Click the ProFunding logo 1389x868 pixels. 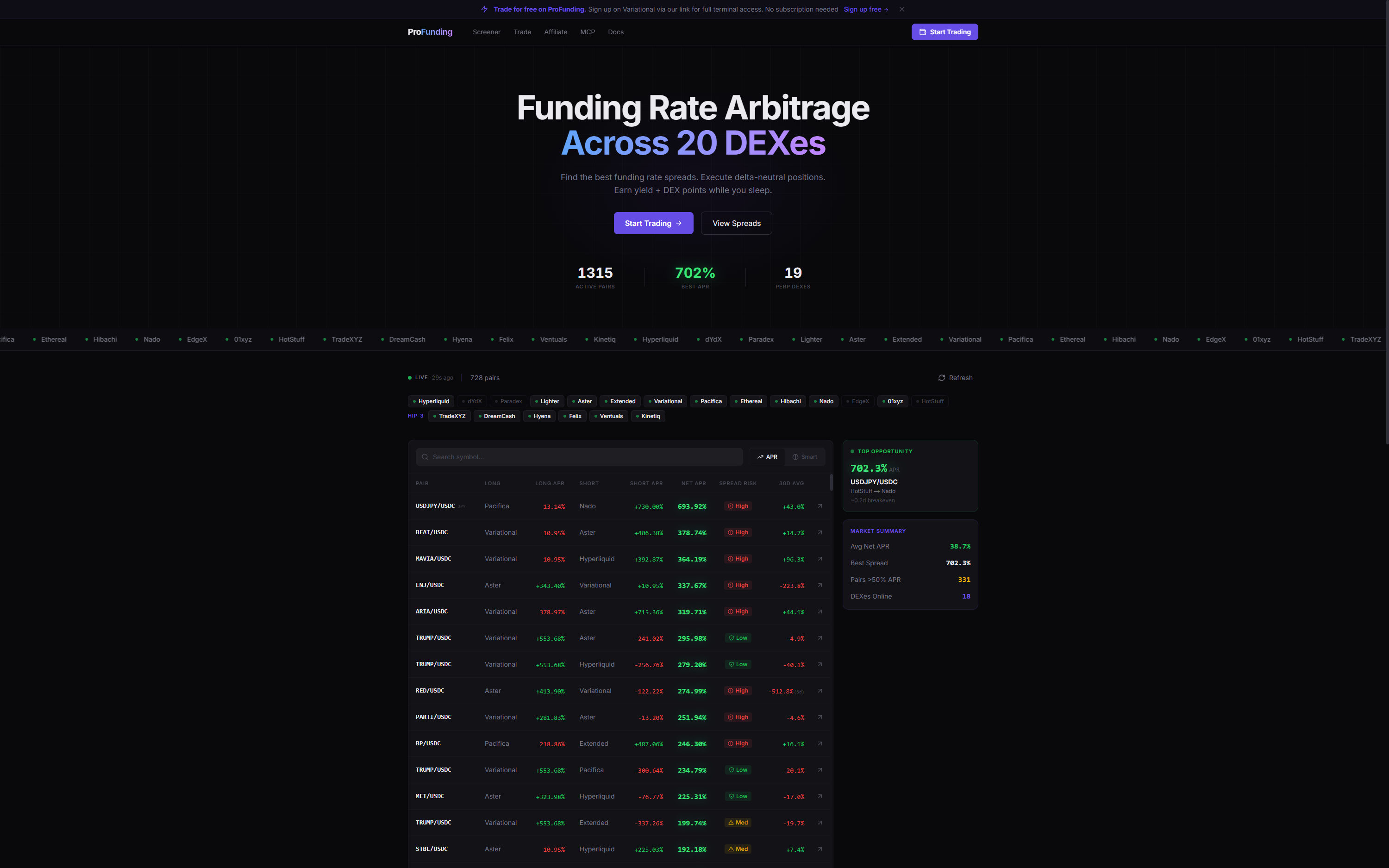(430, 32)
